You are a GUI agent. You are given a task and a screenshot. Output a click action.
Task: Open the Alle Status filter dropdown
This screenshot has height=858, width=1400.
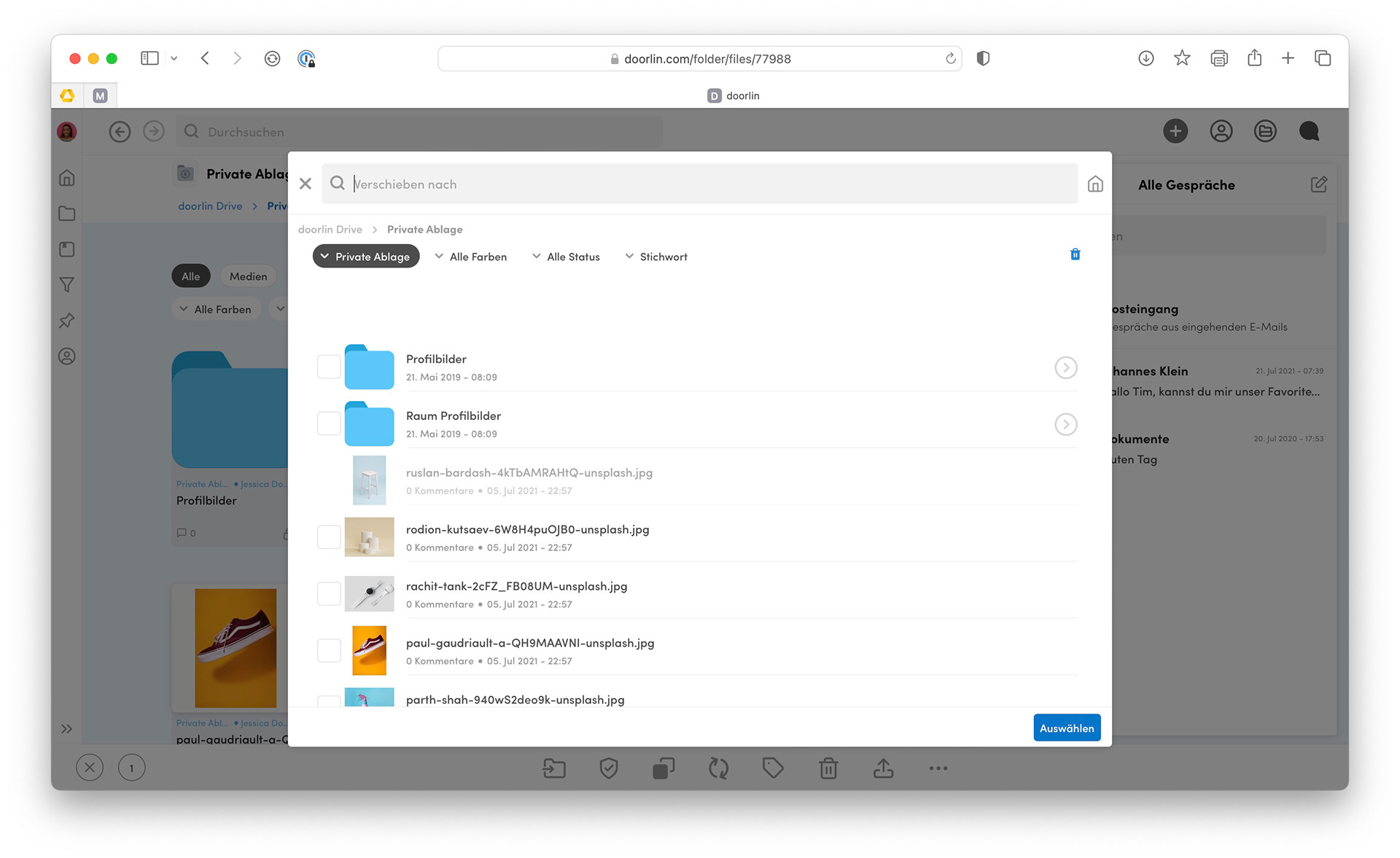[x=566, y=257]
